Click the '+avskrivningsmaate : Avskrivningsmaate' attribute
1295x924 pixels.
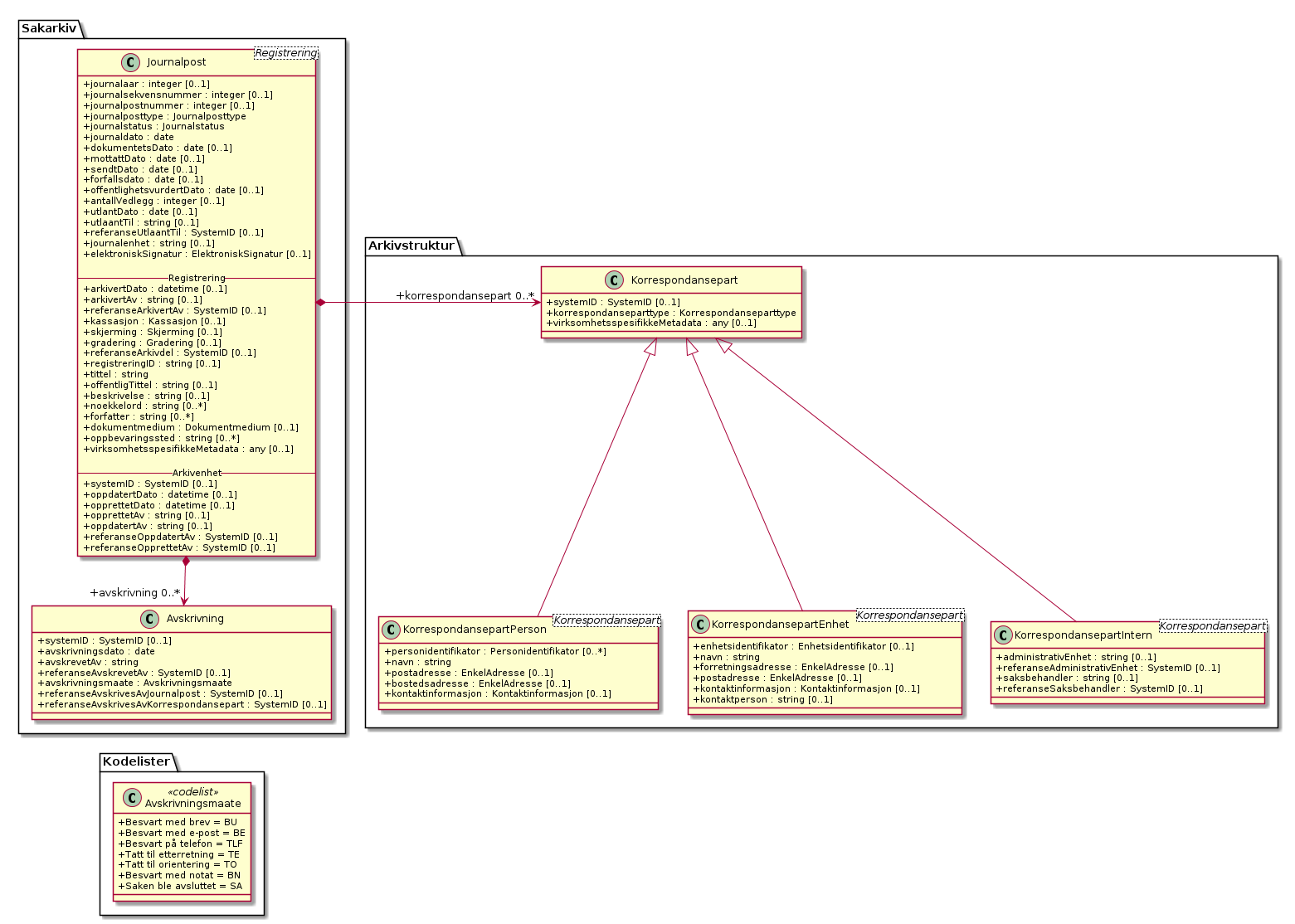point(135,683)
